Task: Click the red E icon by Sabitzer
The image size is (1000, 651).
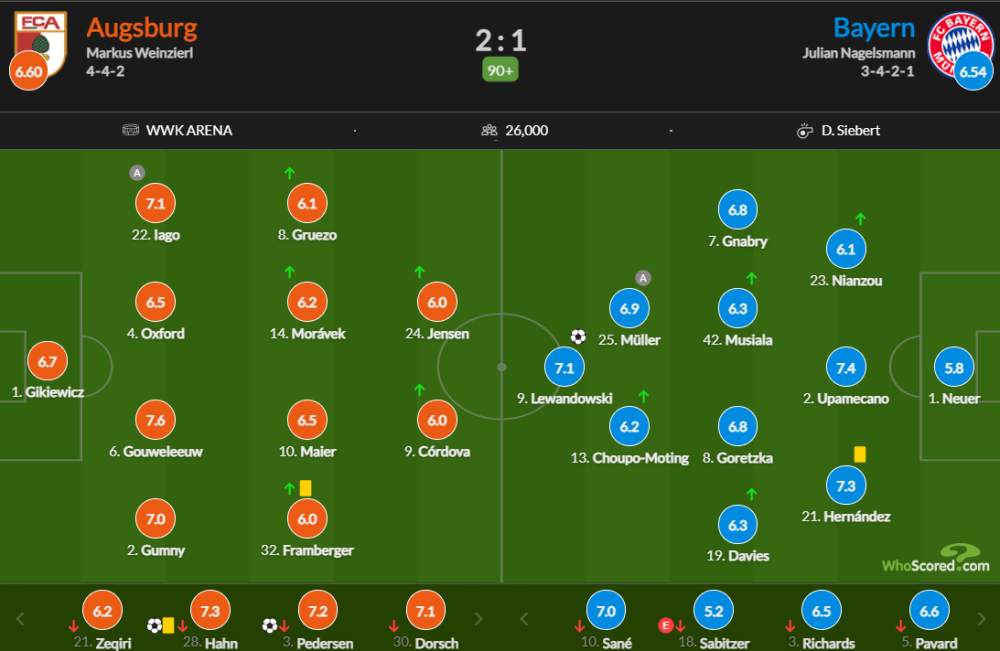Action: (x=666, y=625)
